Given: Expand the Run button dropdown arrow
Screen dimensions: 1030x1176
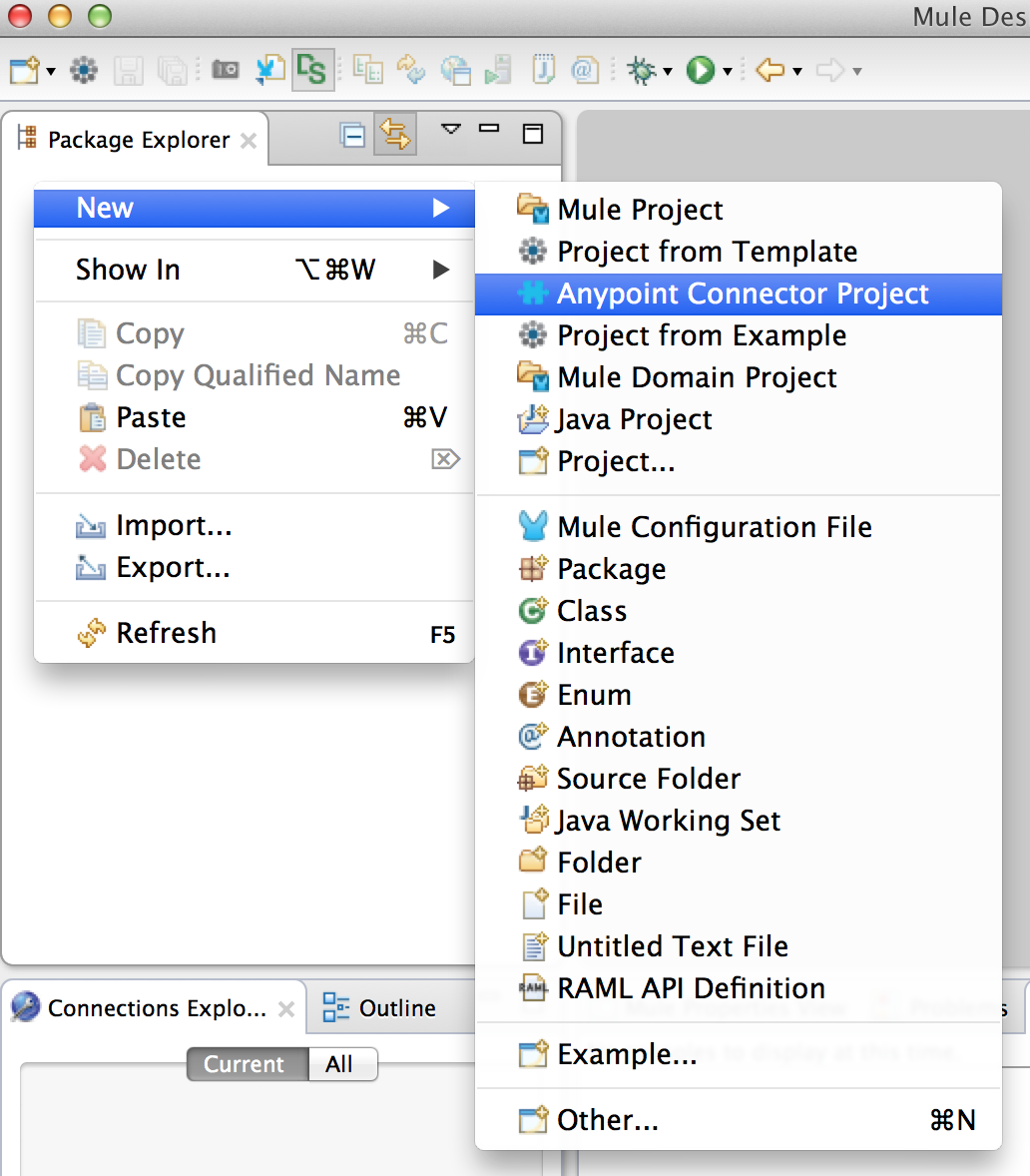Looking at the screenshot, I should pyautogui.click(x=726, y=70).
